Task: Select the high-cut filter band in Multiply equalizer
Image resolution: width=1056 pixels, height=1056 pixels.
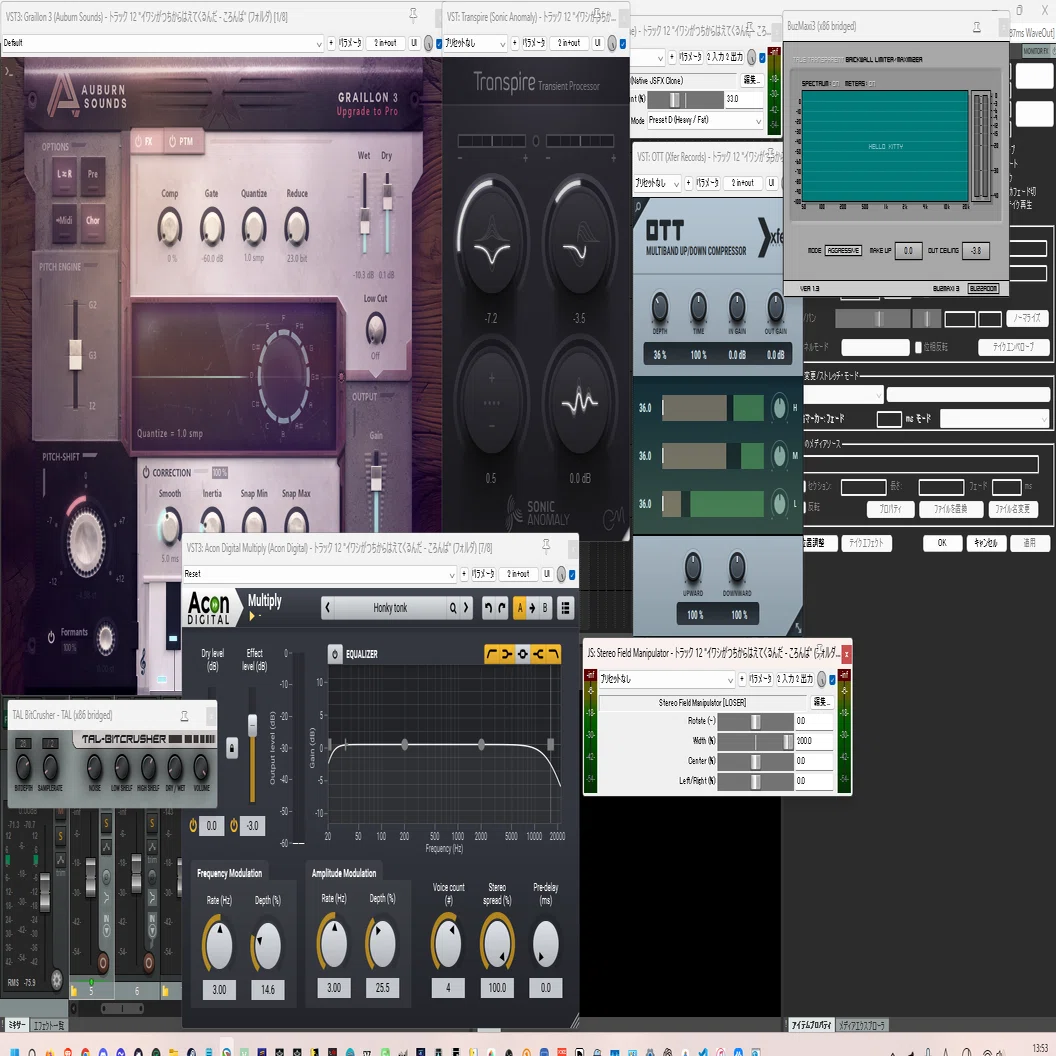Action: coord(553,654)
